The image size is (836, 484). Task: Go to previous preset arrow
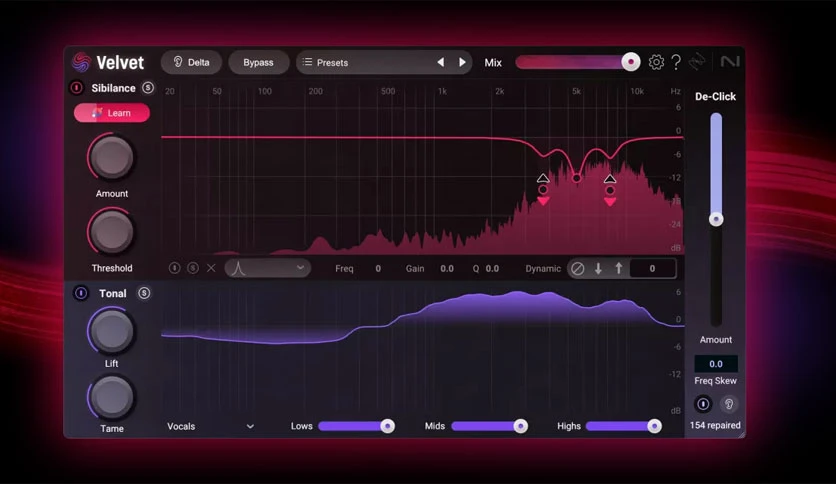pos(440,62)
